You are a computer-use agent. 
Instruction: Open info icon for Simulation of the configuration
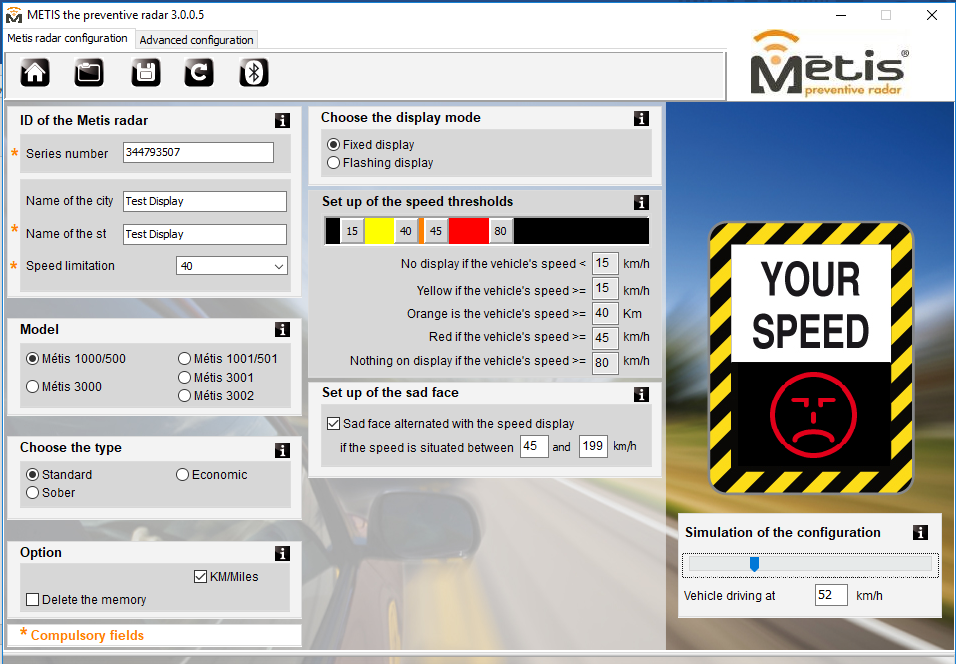(920, 533)
